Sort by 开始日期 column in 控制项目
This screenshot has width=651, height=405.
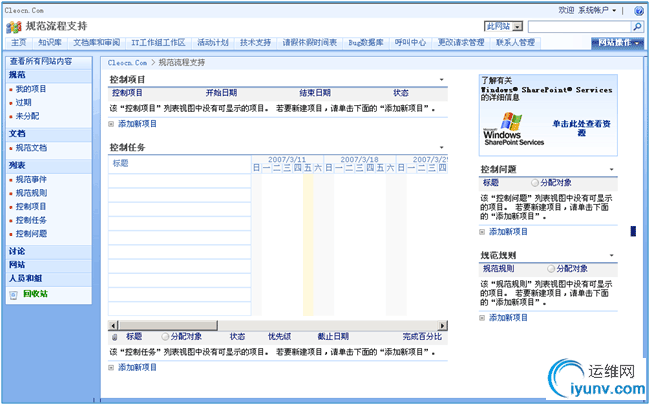(x=221, y=93)
